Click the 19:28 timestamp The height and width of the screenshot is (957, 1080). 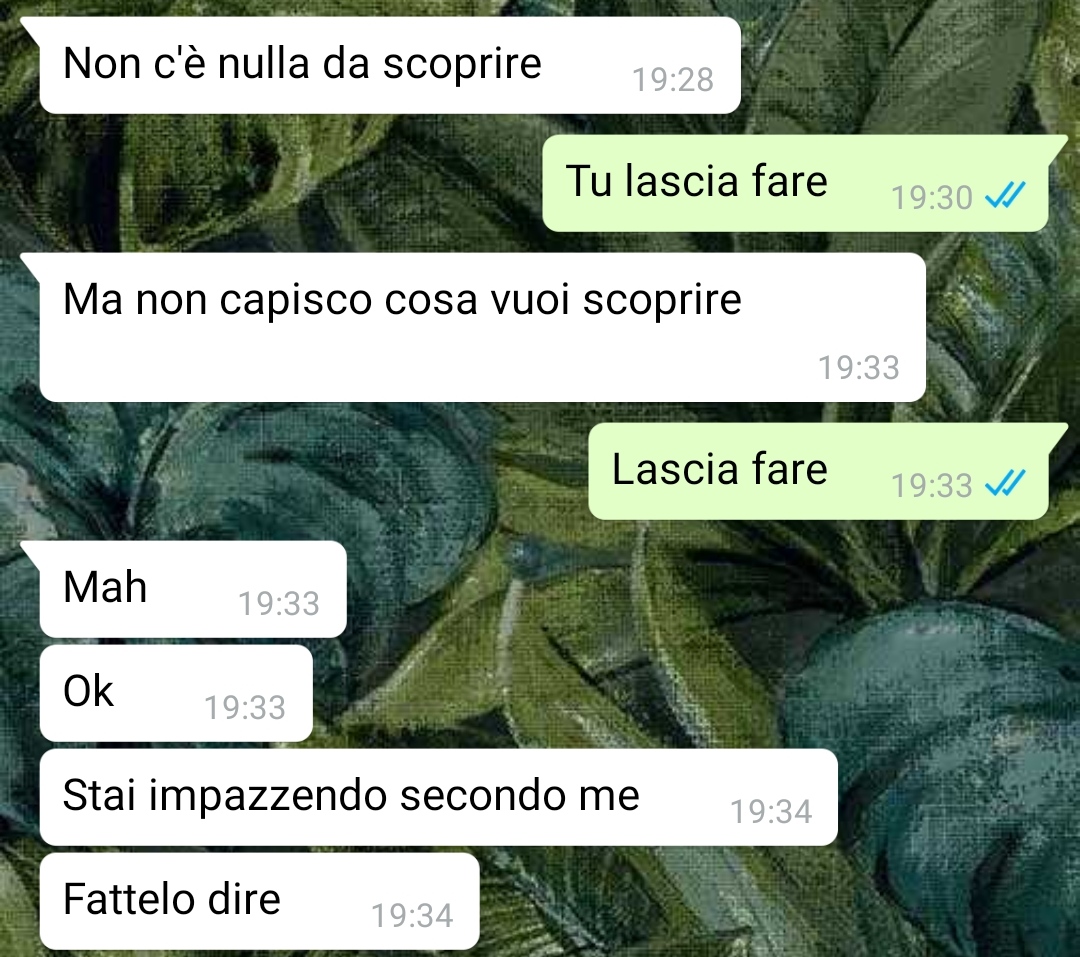click(x=673, y=80)
